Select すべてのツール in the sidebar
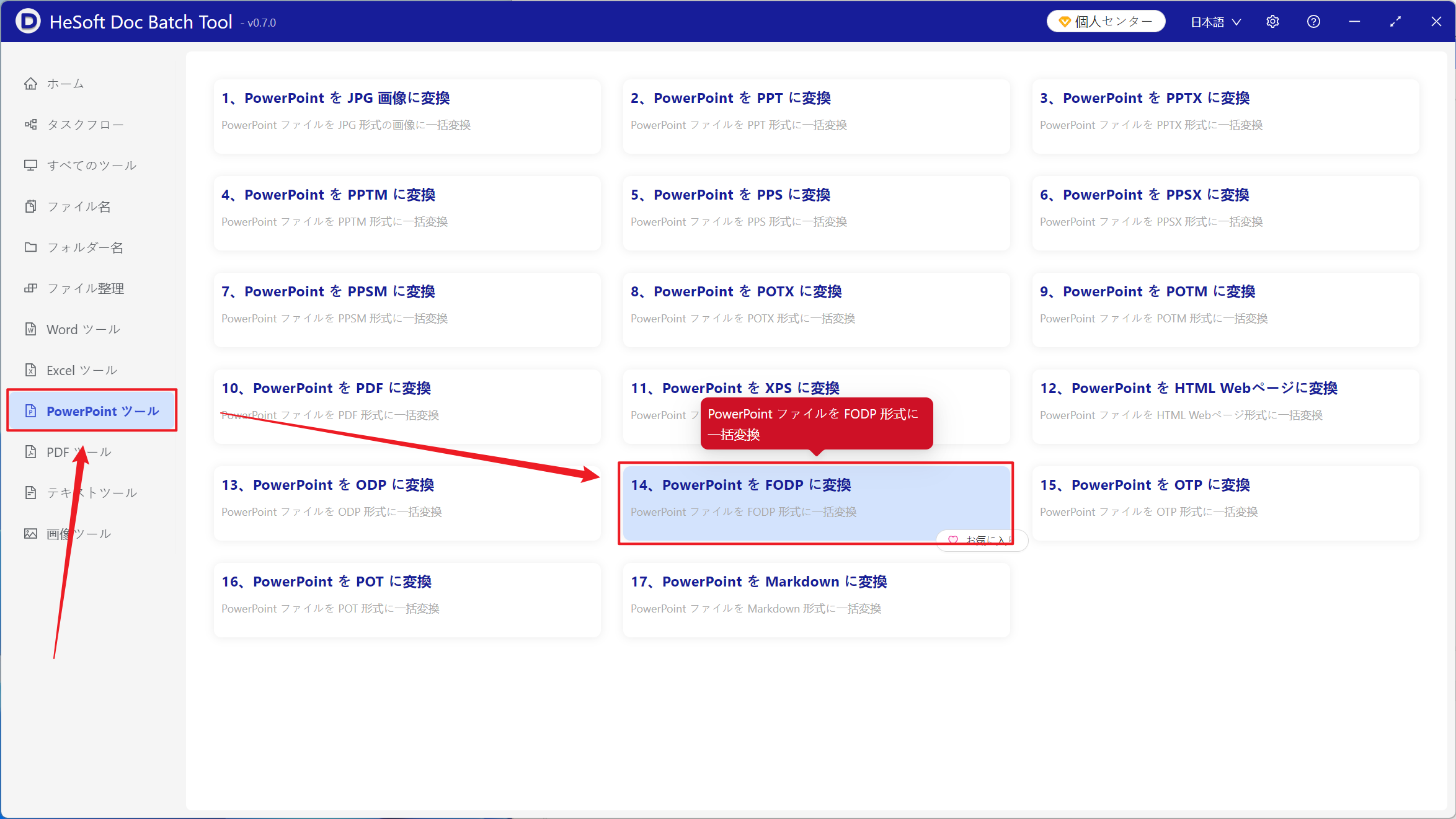1456x819 pixels. pos(92,166)
